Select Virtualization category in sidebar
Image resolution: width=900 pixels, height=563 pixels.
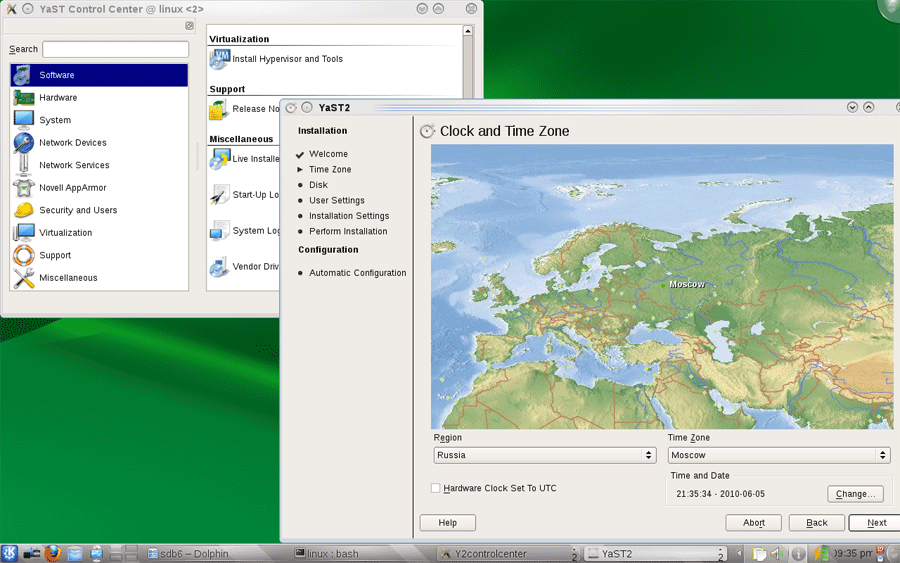point(99,232)
